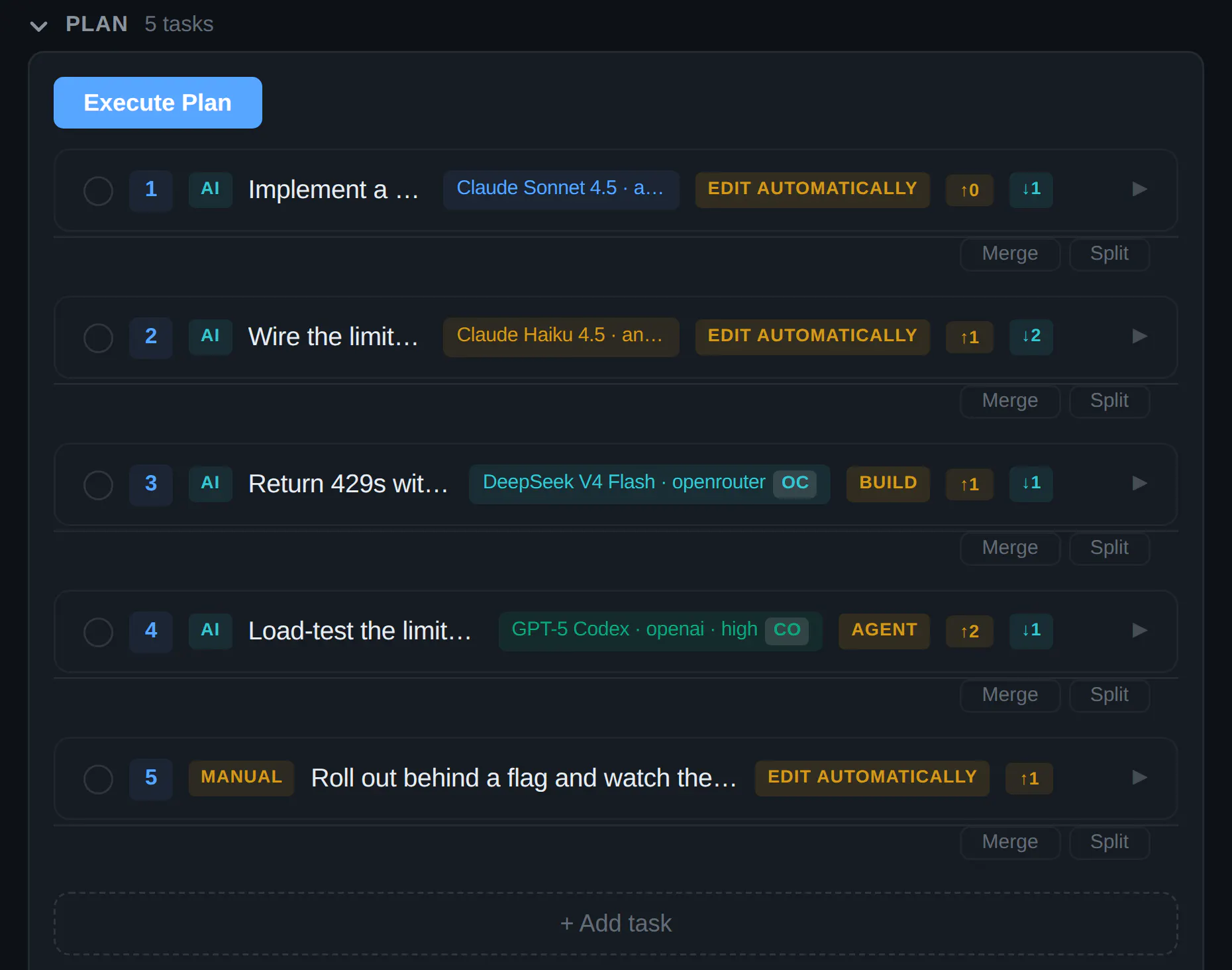1232x970 pixels.
Task: Click Split below task 3
Action: [x=1109, y=549]
